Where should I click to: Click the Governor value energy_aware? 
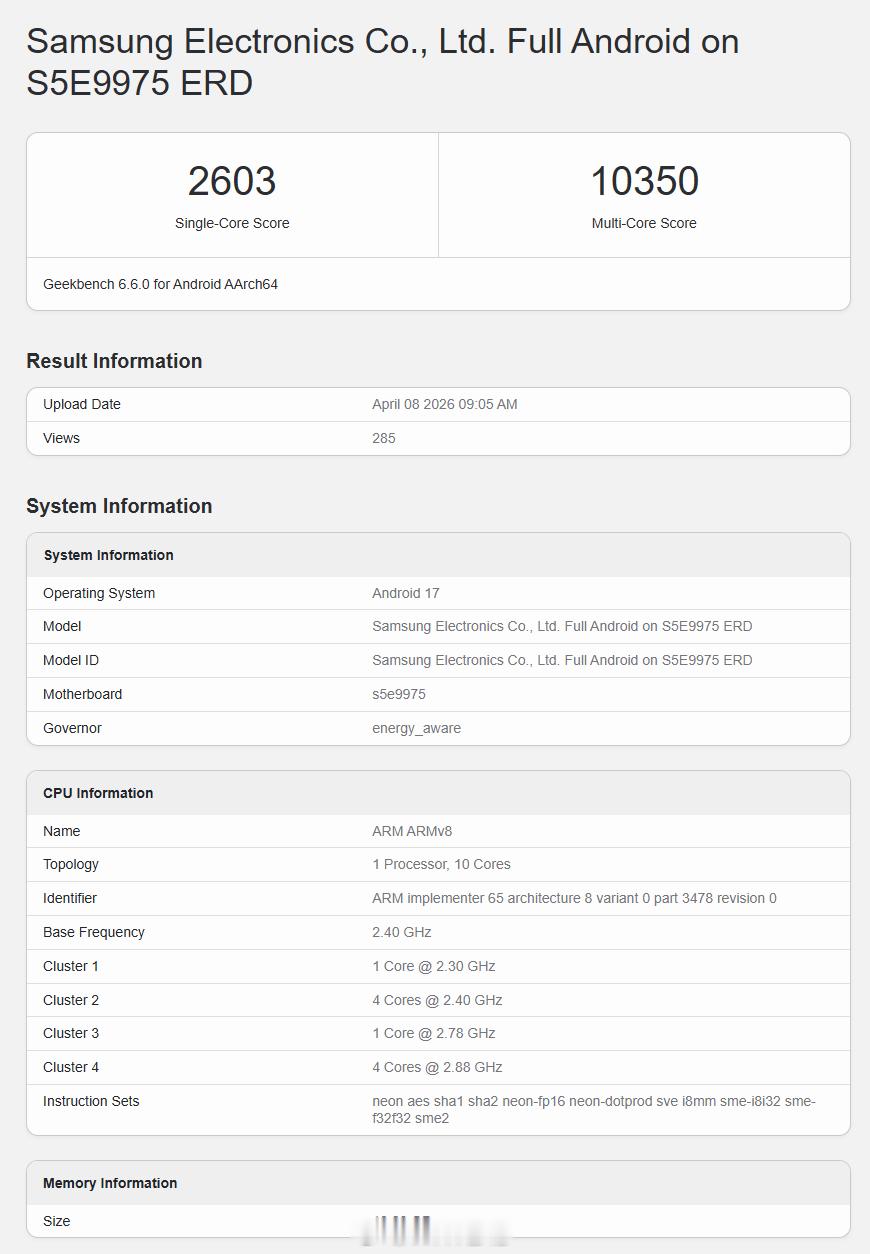[x=416, y=728]
